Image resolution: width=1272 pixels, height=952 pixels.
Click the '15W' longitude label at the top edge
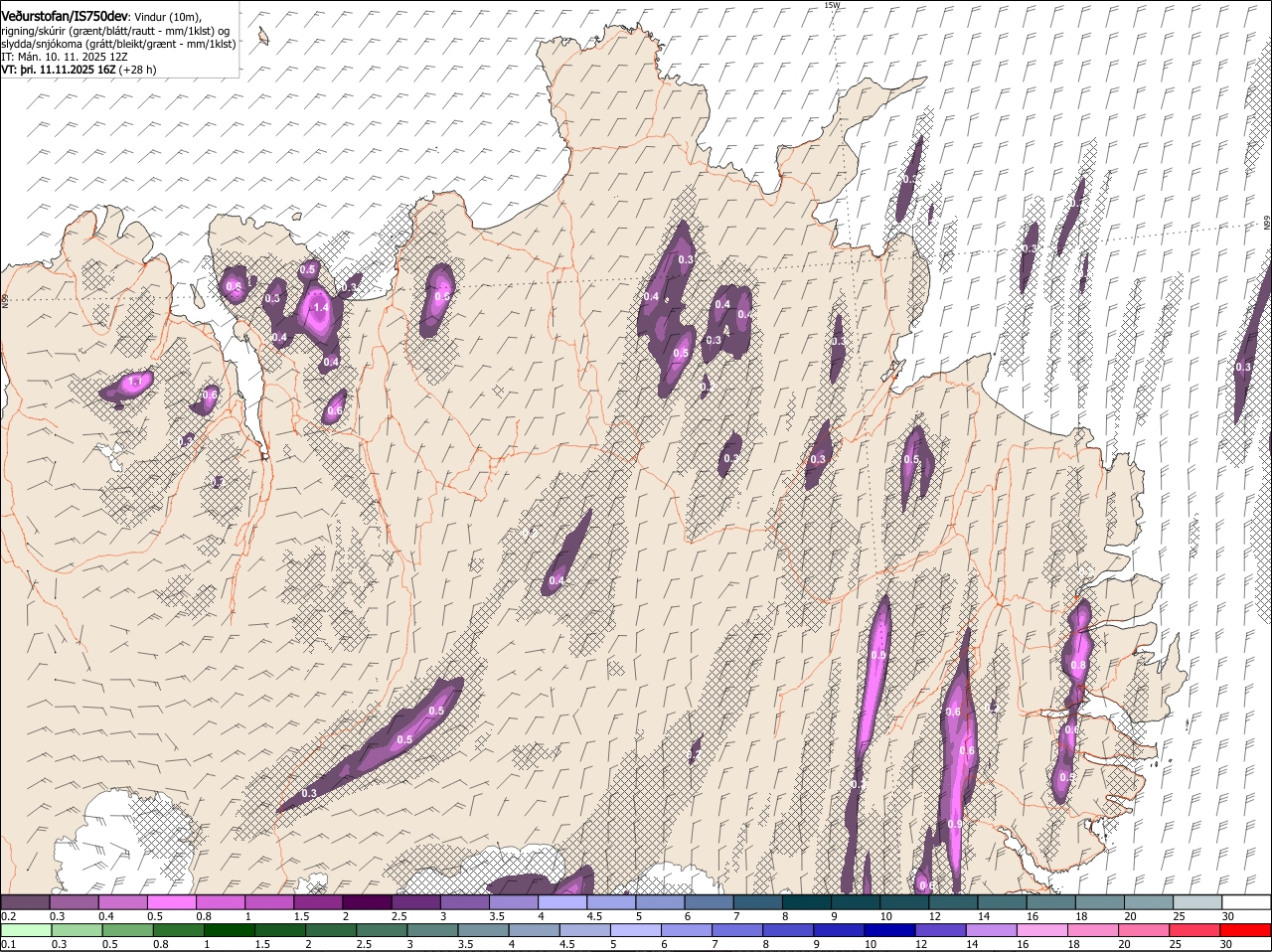pos(832,5)
